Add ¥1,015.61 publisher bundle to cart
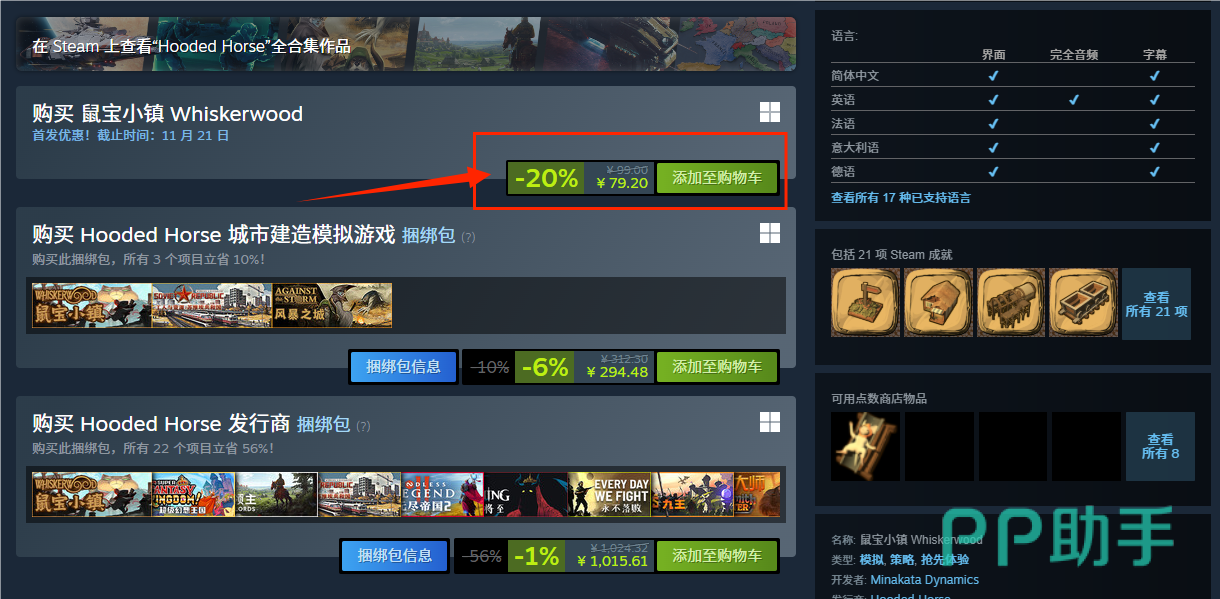The width and height of the screenshot is (1220, 599). click(x=717, y=556)
